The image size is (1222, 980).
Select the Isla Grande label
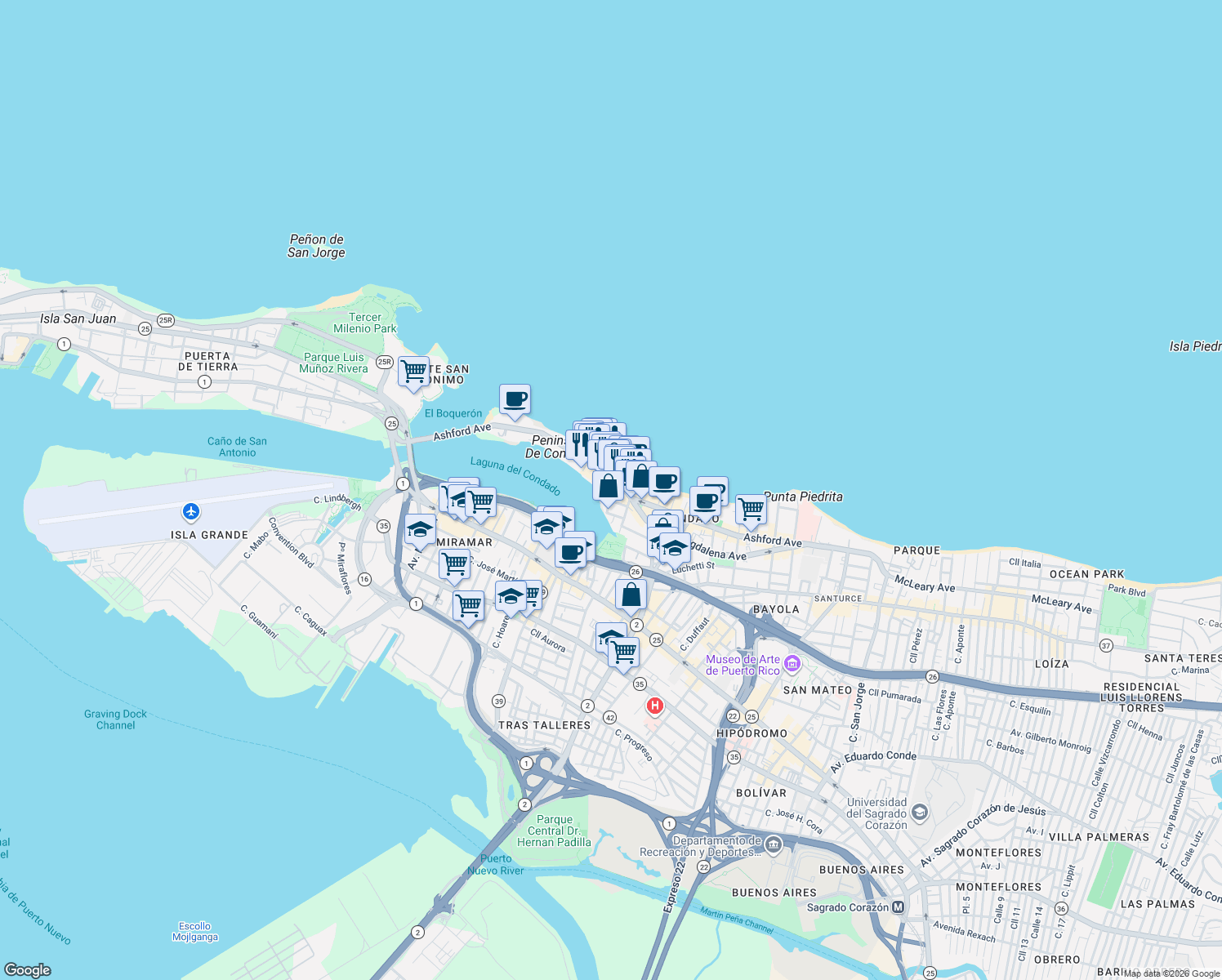tap(209, 535)
